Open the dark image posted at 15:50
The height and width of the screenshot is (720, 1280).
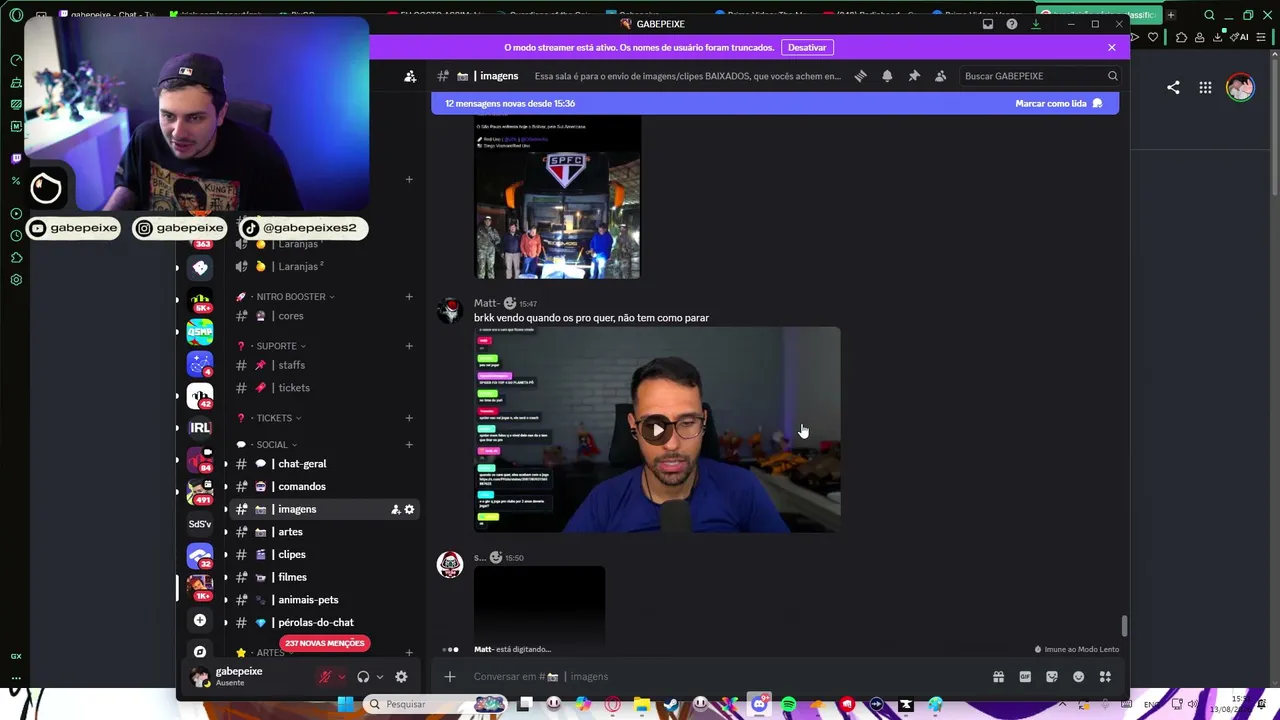point(540,605)
